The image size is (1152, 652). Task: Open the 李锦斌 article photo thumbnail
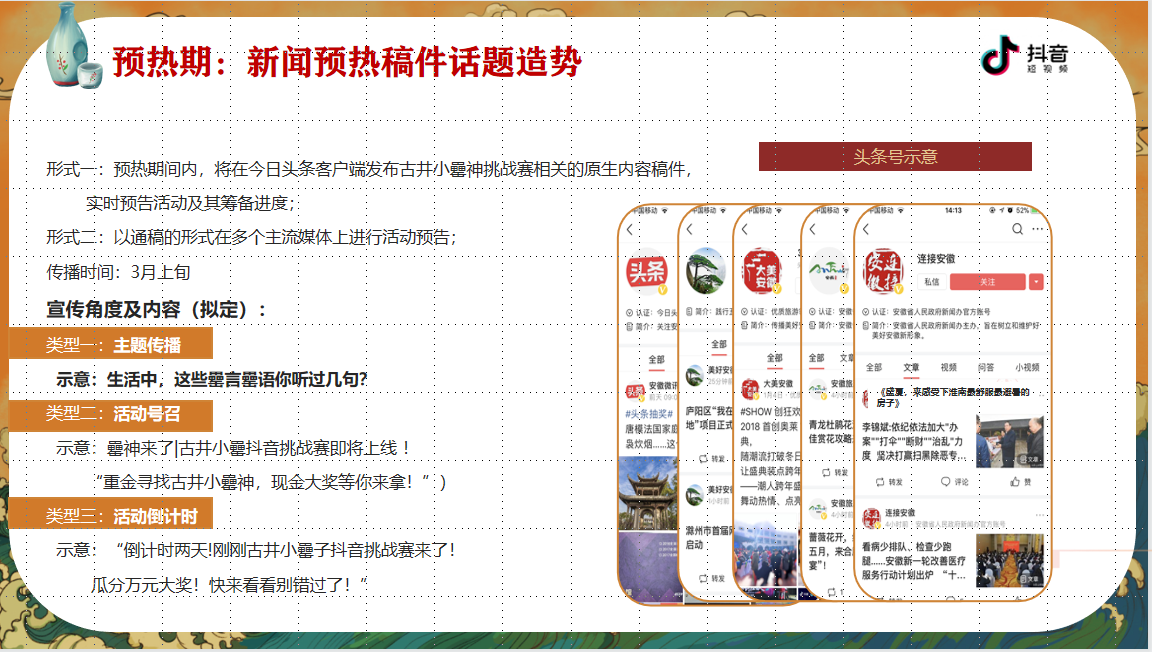click(1009, 440)
